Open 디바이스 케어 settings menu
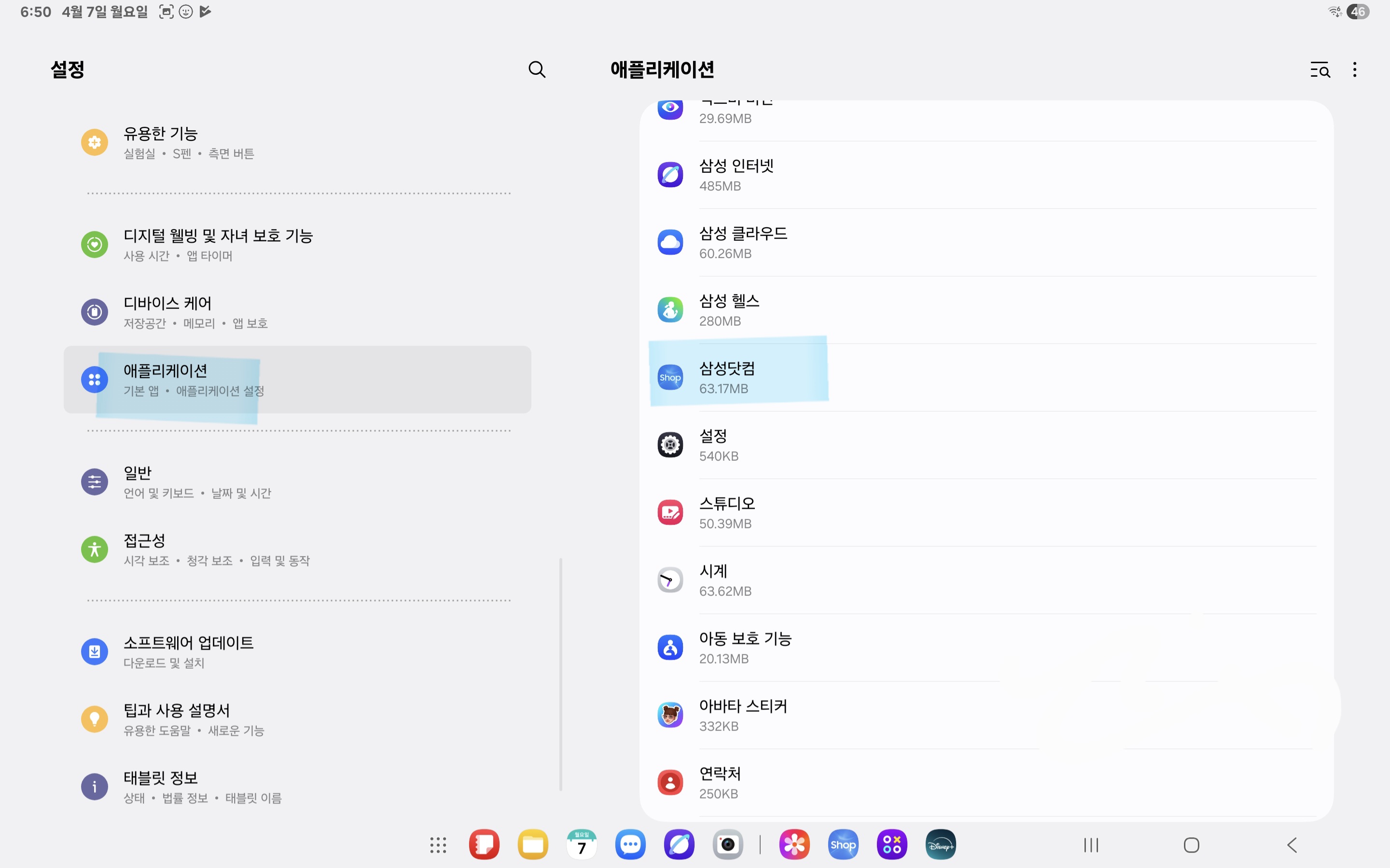1390x868 pixels. tap(195, 312)
